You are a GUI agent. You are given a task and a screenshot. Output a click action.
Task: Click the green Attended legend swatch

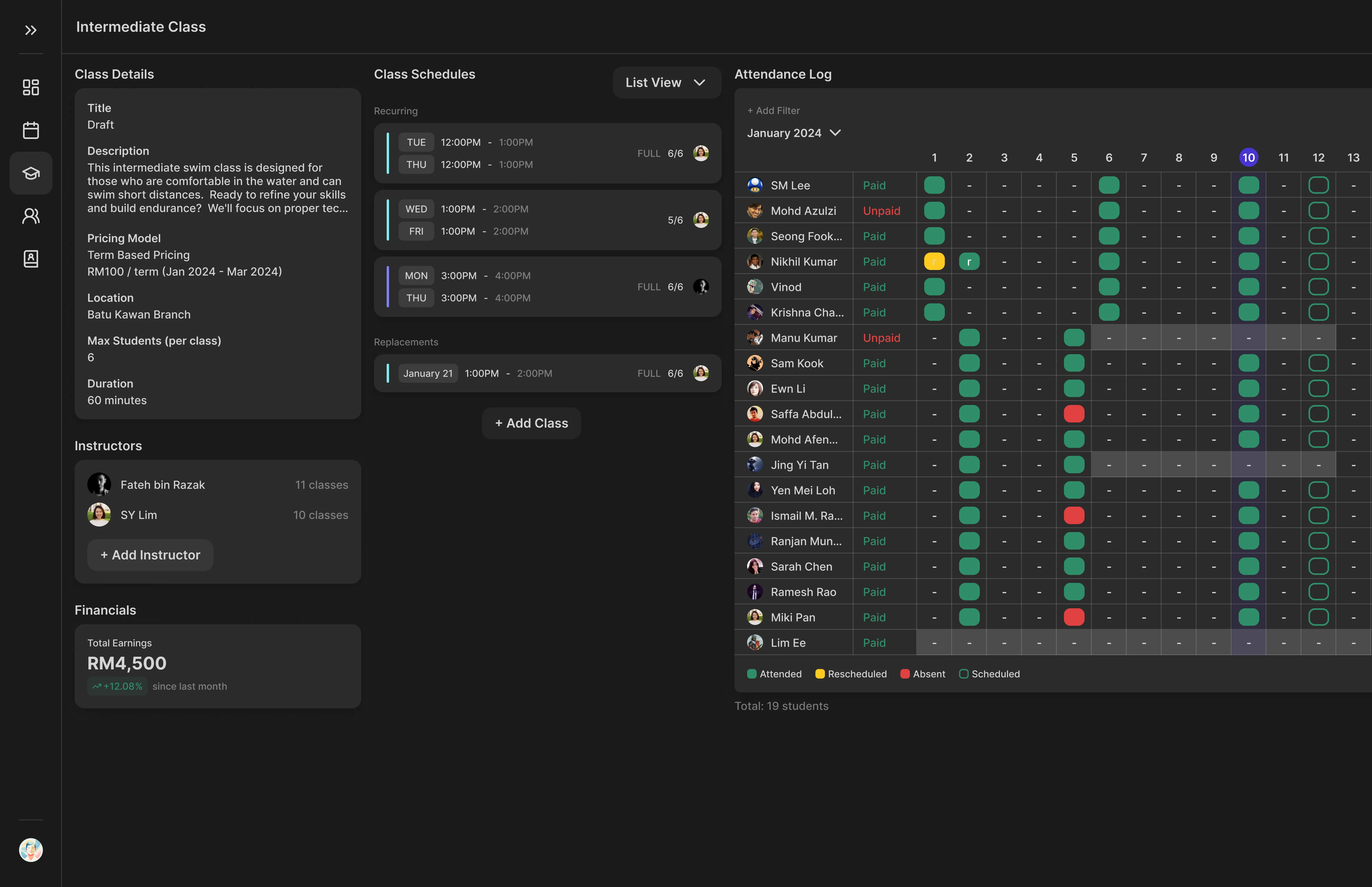751,674
